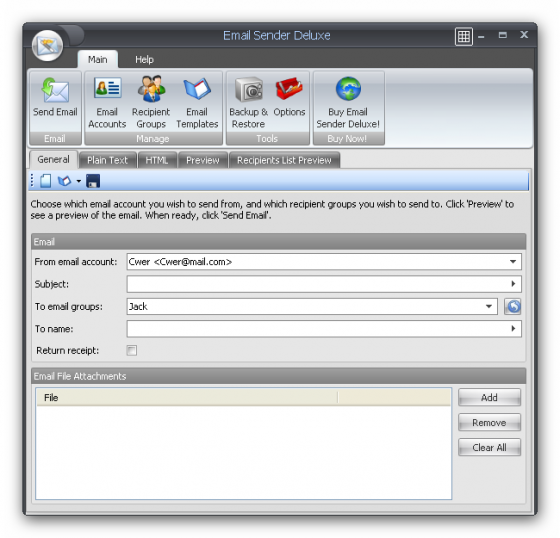Expand the From email account dropdown
The image size is (560, 538).
point(513,262)
